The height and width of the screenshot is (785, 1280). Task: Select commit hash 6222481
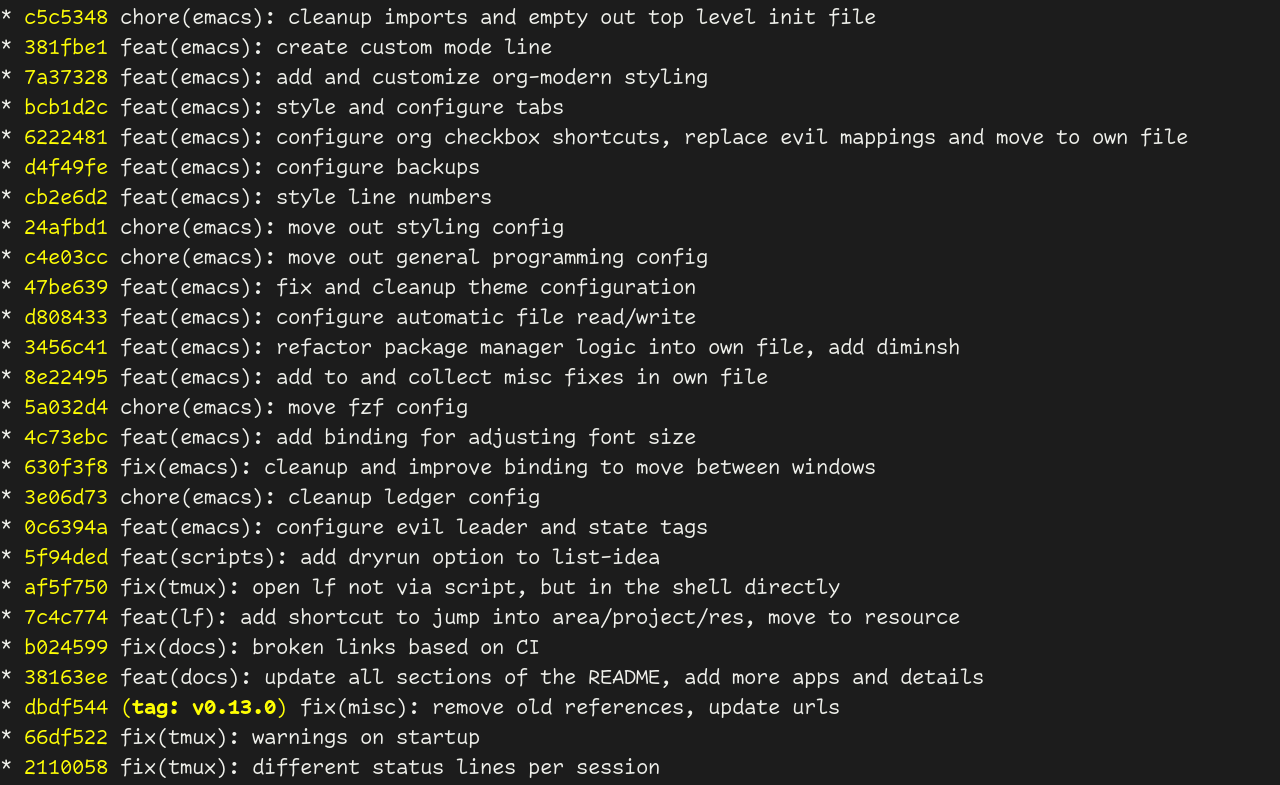point(66,137)
